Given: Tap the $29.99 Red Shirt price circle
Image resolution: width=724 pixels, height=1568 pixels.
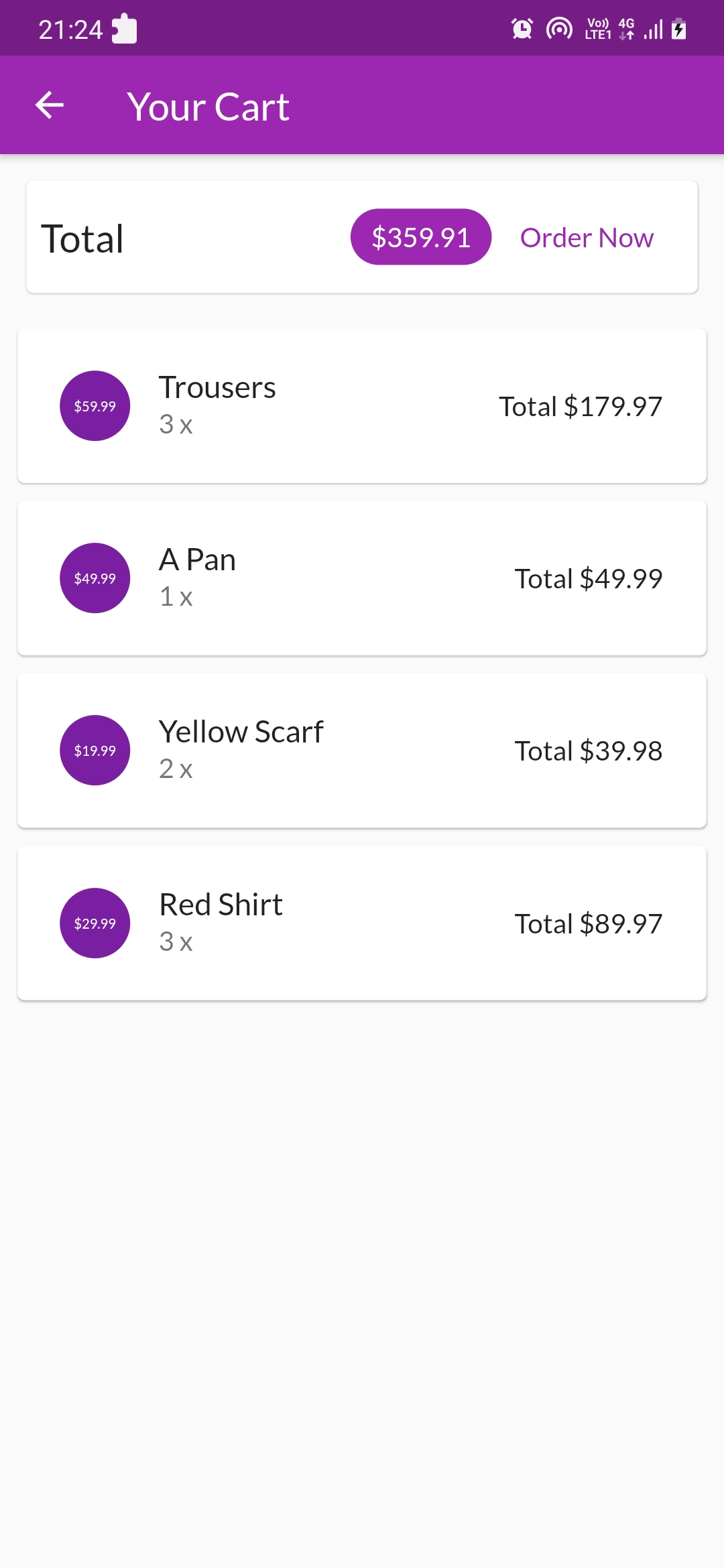Looking at the screenshot, I should point(95,923).
